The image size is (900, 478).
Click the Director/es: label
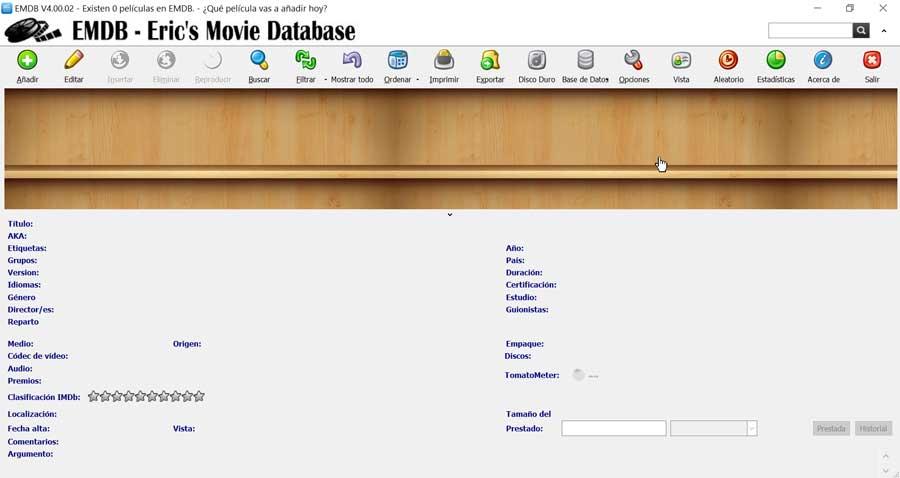(30, 309)
